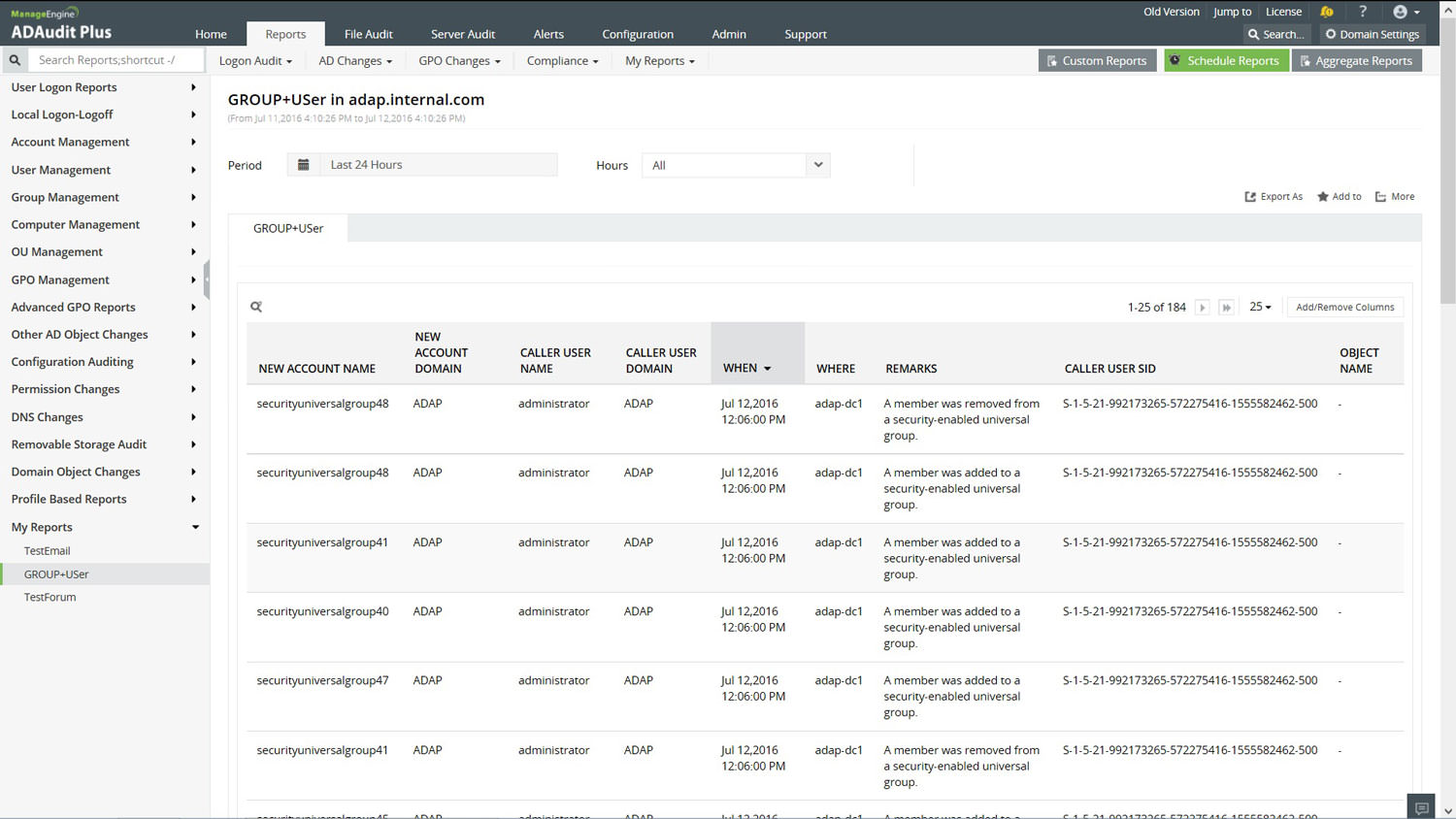Click the Add to star icon
1456x819 pixels.
point(1322,197)
